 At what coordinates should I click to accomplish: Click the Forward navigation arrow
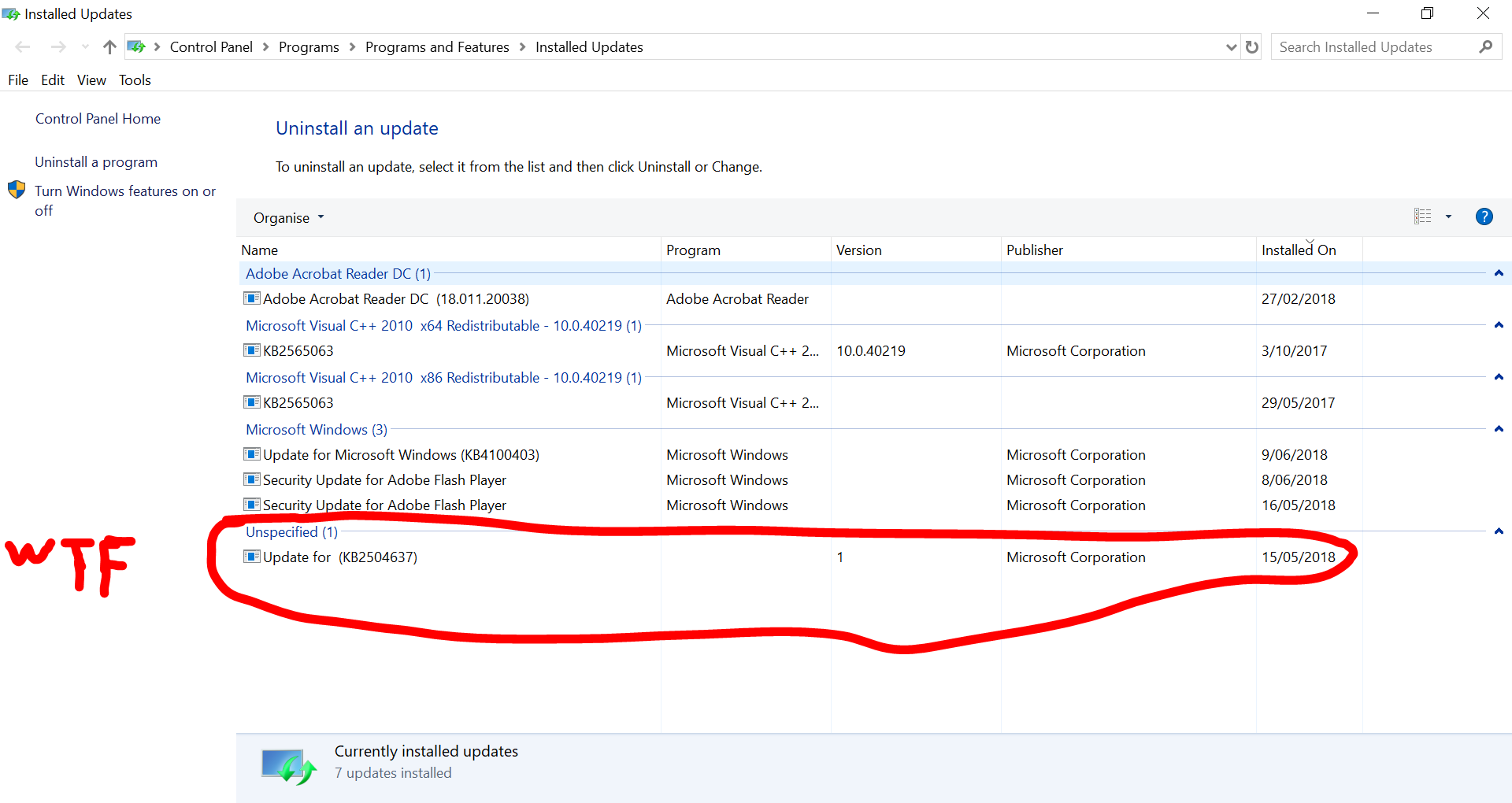pos(58,47)
